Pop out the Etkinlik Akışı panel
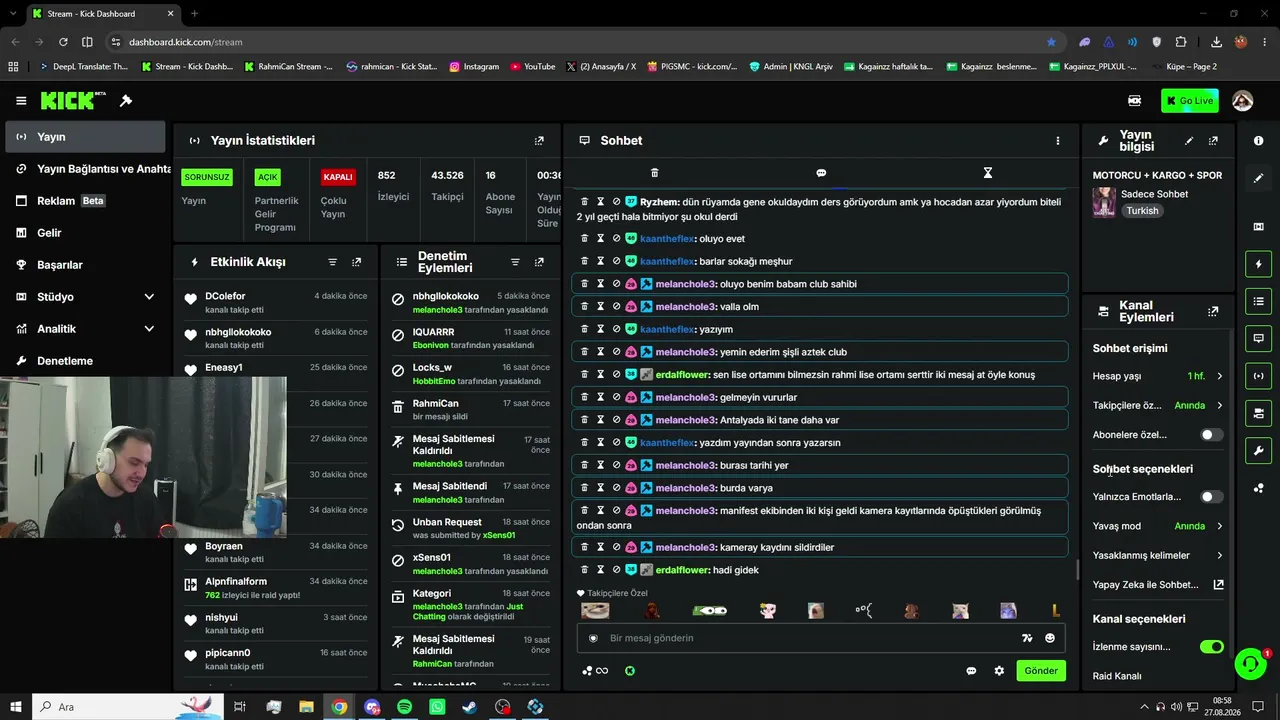 pyautogui.click(x=356, y=262)
